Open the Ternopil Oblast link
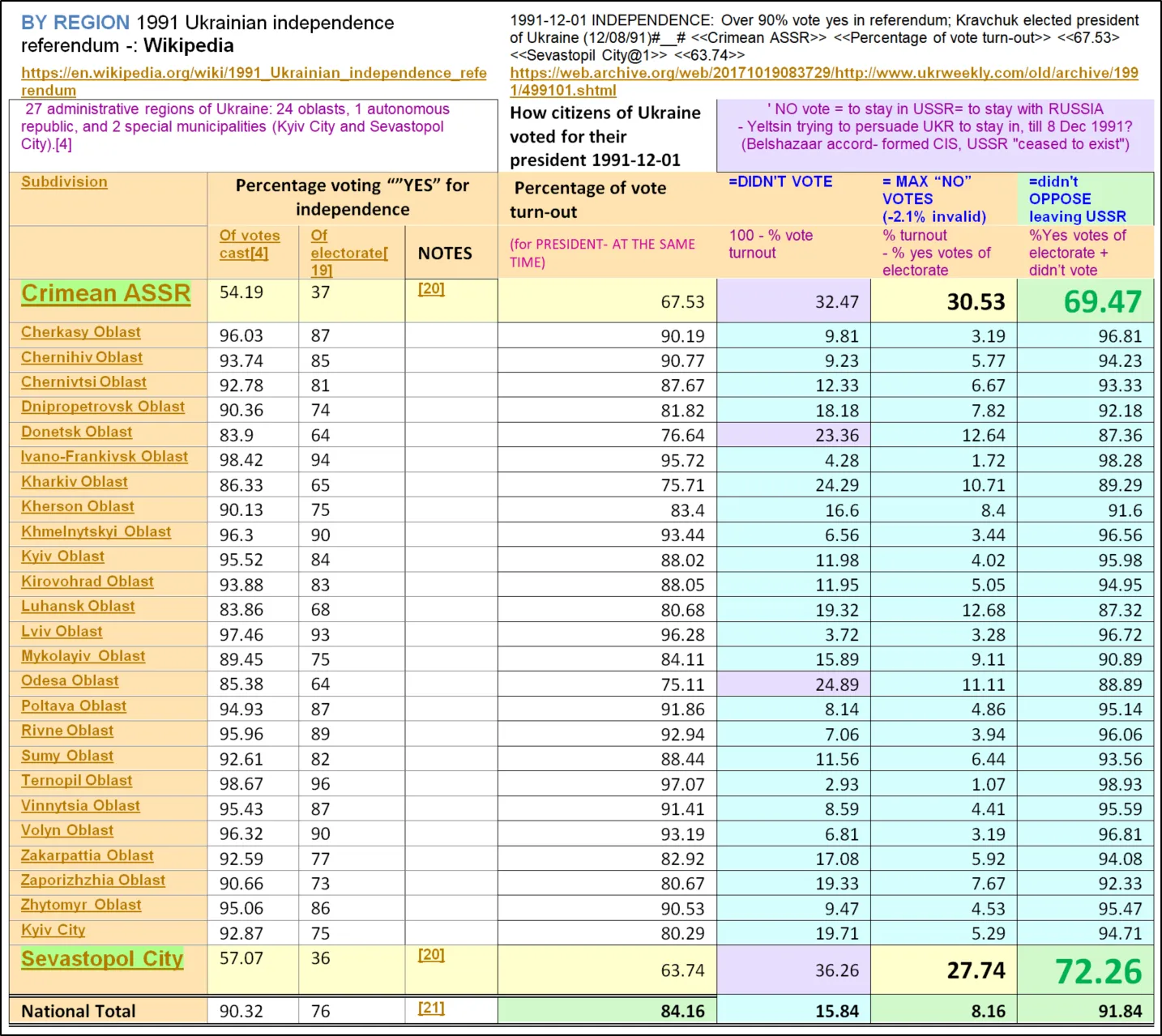1162x1036 pixels. point(77,780)
